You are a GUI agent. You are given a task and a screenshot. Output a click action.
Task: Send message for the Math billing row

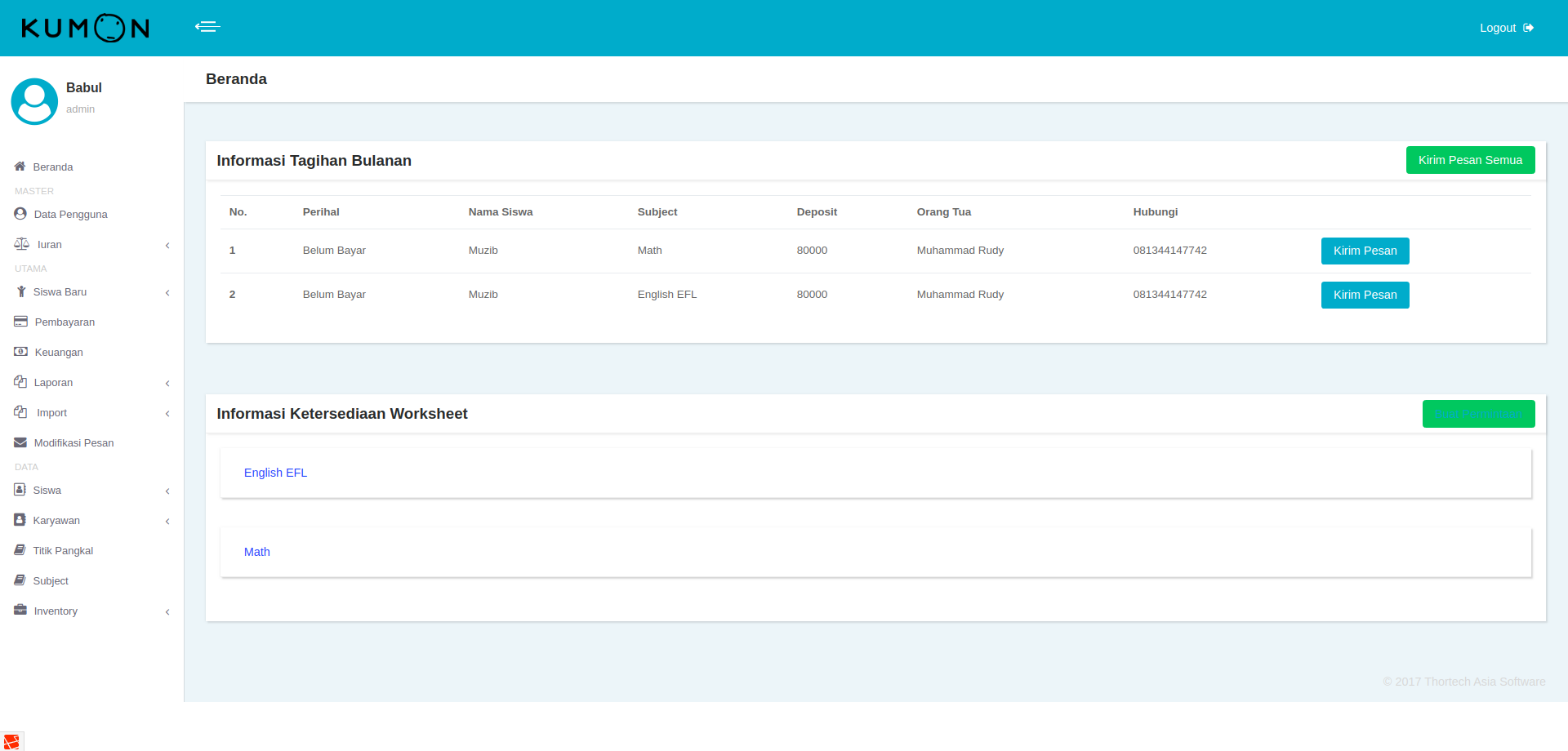tap(1365, 251)
